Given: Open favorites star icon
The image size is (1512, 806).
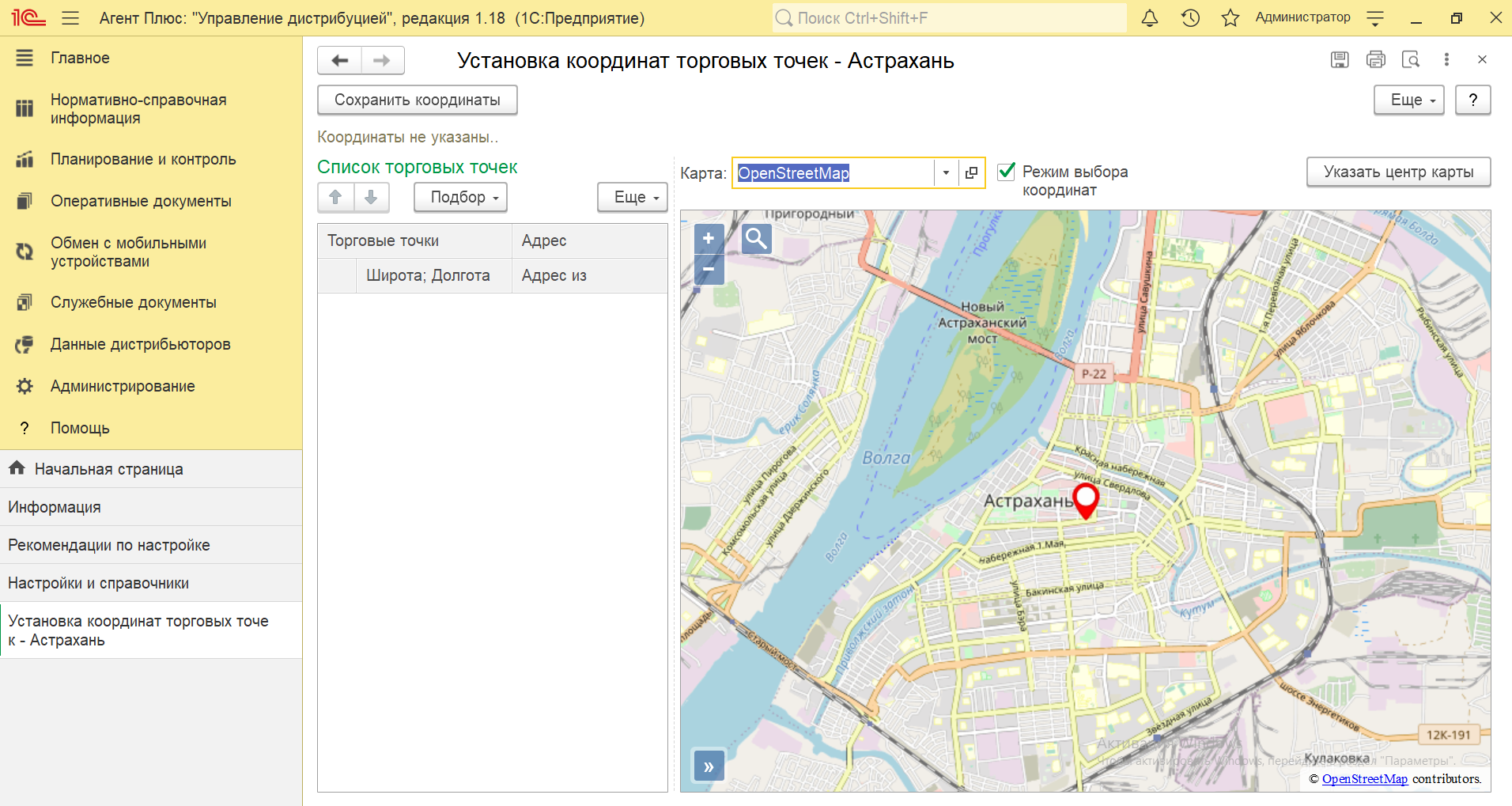Looking at the screenshot, I should point(1230,17).
